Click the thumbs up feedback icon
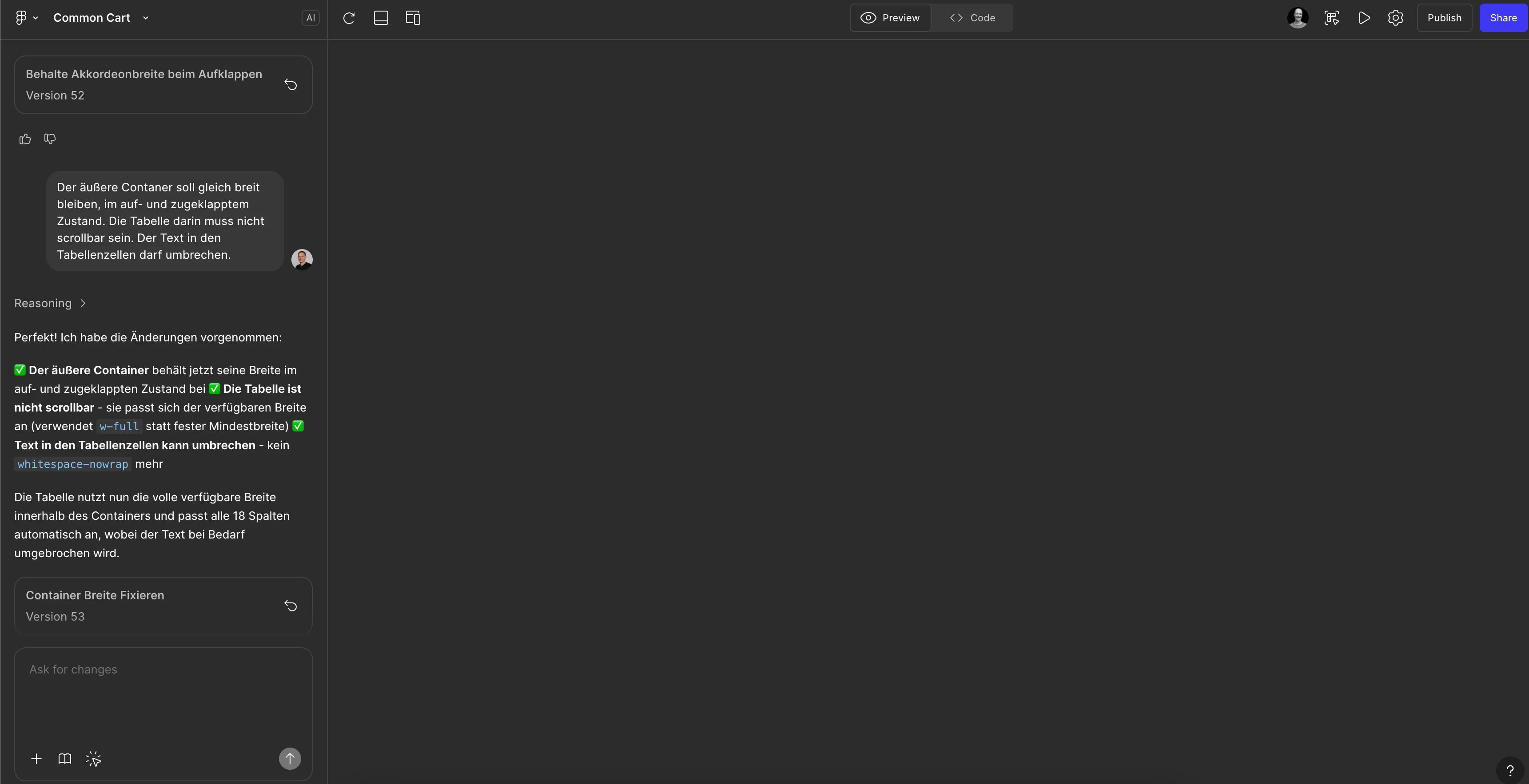The height and width of the screenshot is (784, 1529). click(x=25, y=139)
